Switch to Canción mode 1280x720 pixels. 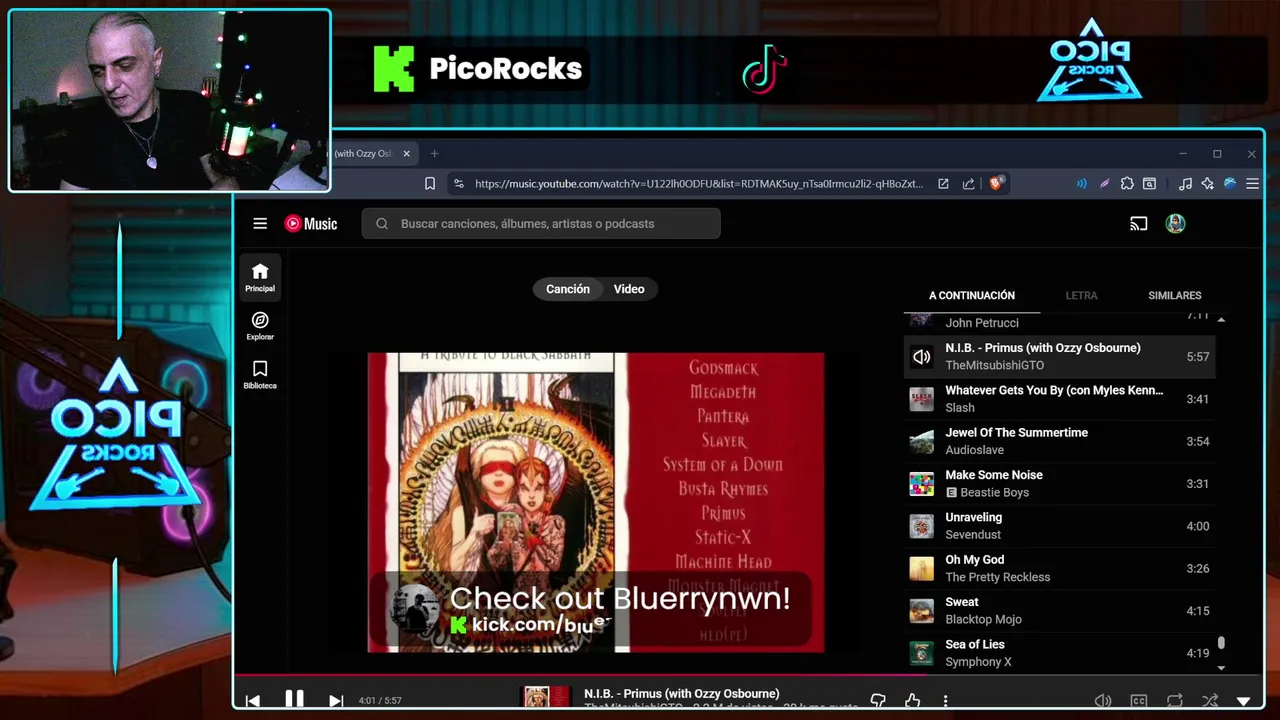[568, 289]
